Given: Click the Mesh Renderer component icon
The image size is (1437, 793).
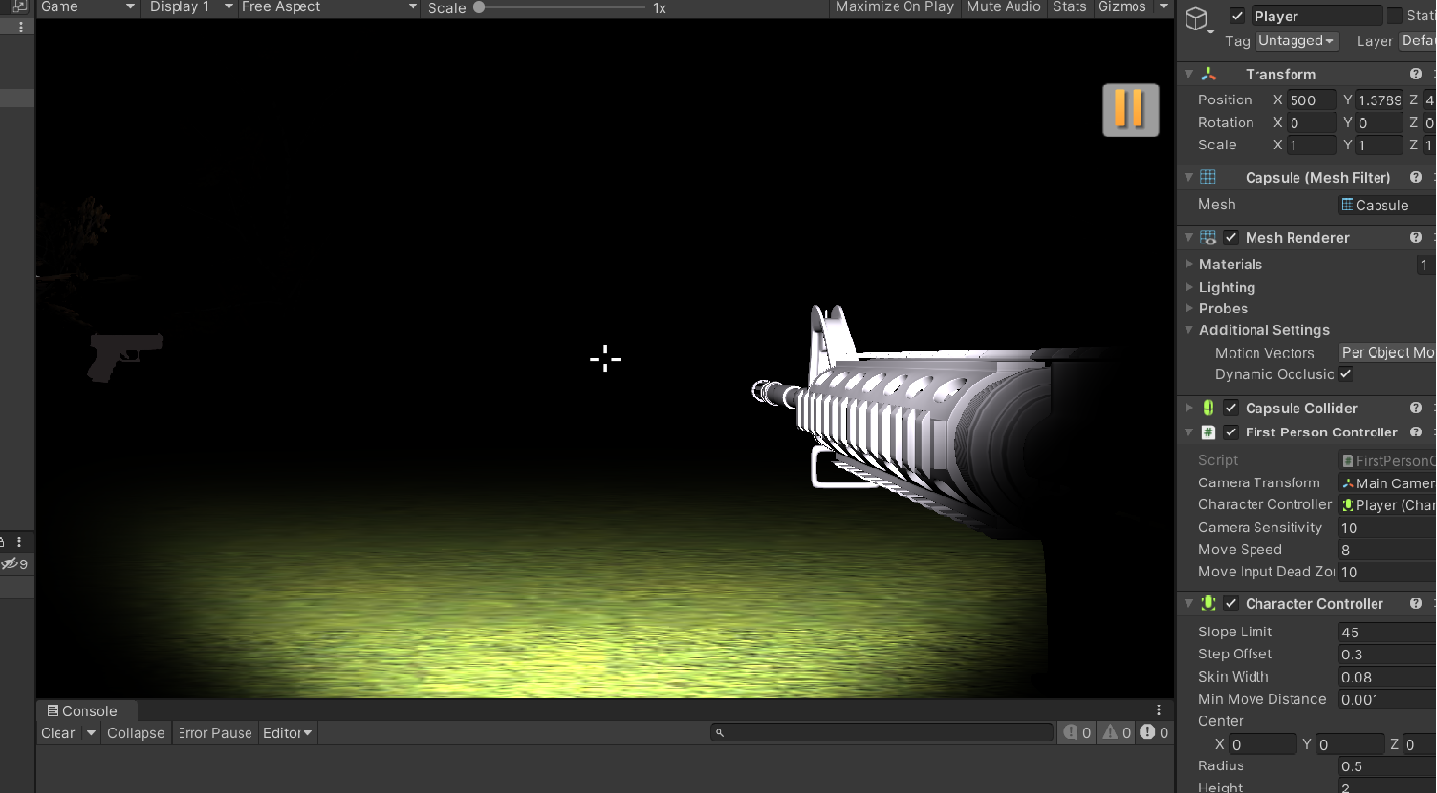Looking at the screenshot, I should click(x=1208, y=237).
